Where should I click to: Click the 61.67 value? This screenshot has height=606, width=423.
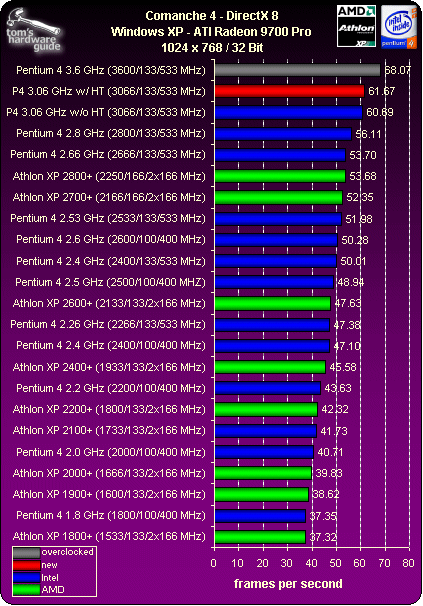[x=382, y=91]
